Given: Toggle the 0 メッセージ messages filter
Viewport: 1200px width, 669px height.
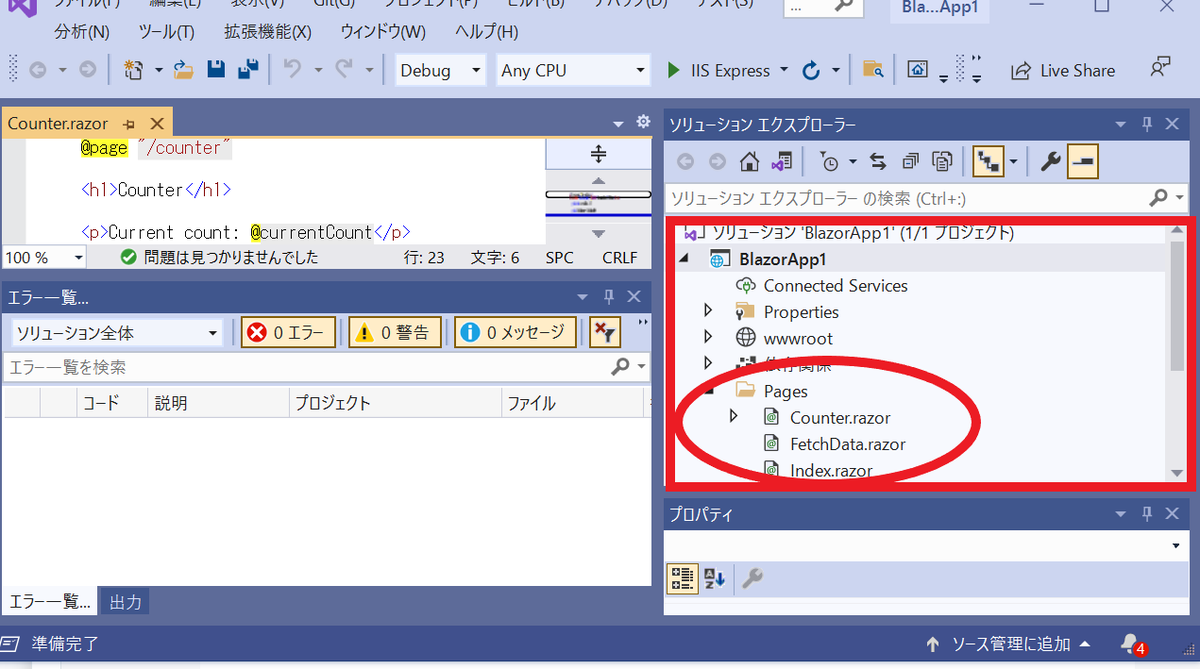Looking at the screenshot, I should [x=516, y=333].
